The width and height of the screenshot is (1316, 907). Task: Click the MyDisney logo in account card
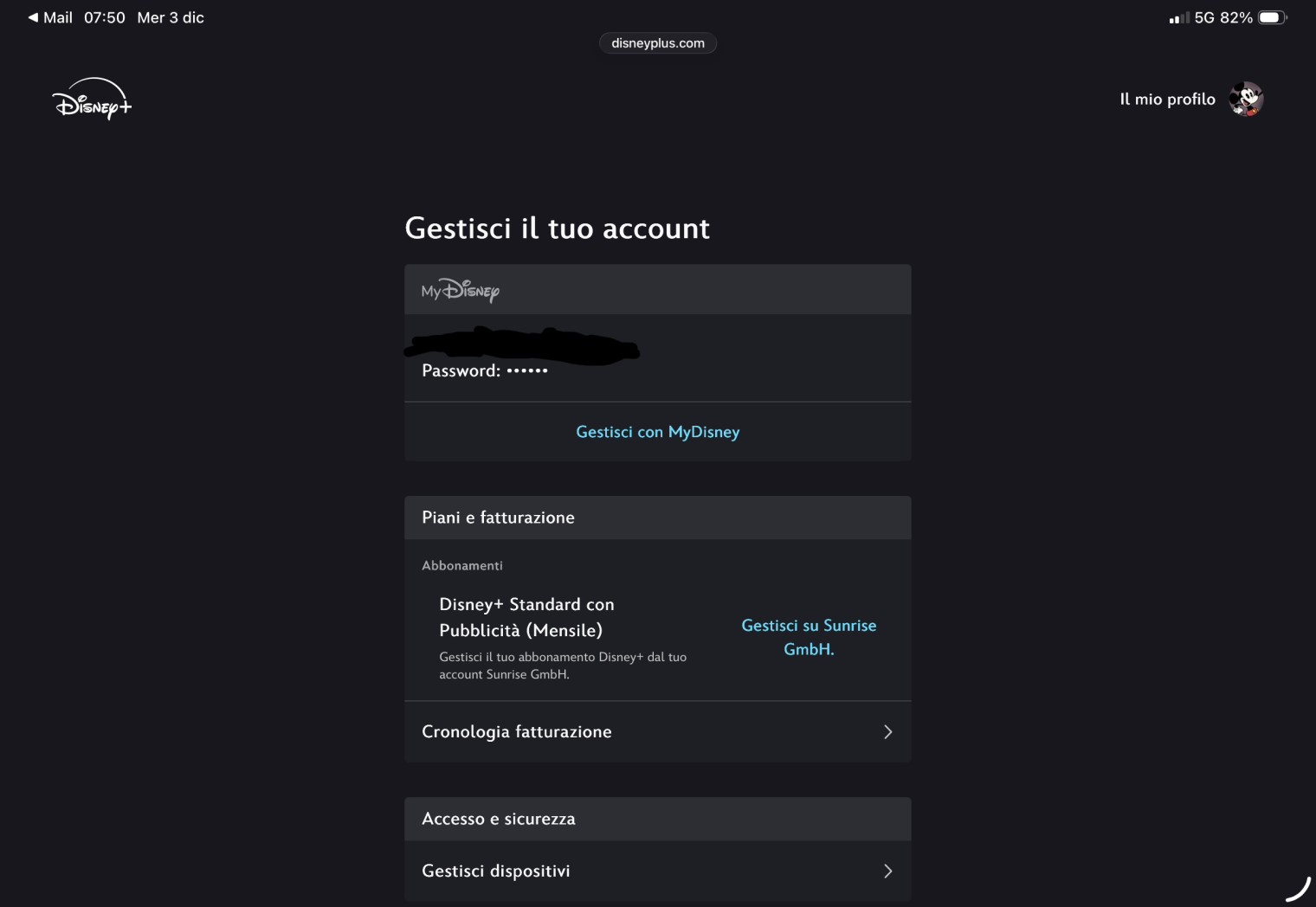pos(461,290)
